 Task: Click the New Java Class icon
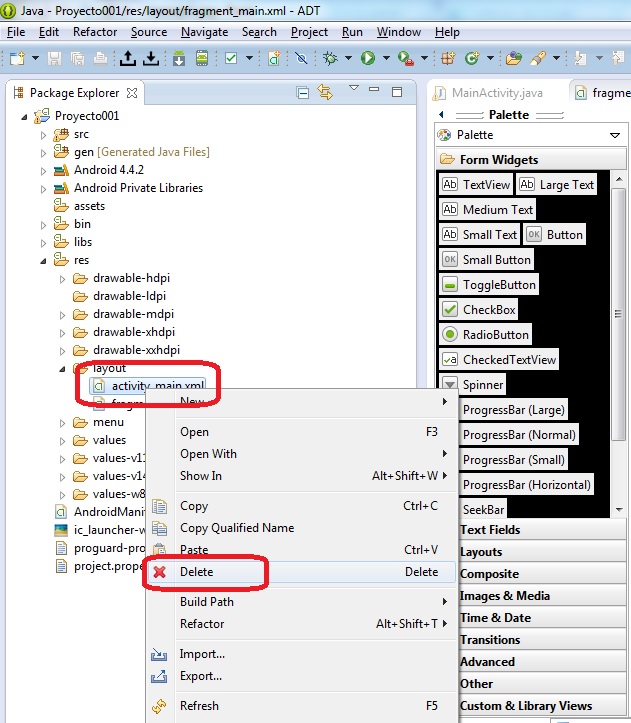click(471, 58)
